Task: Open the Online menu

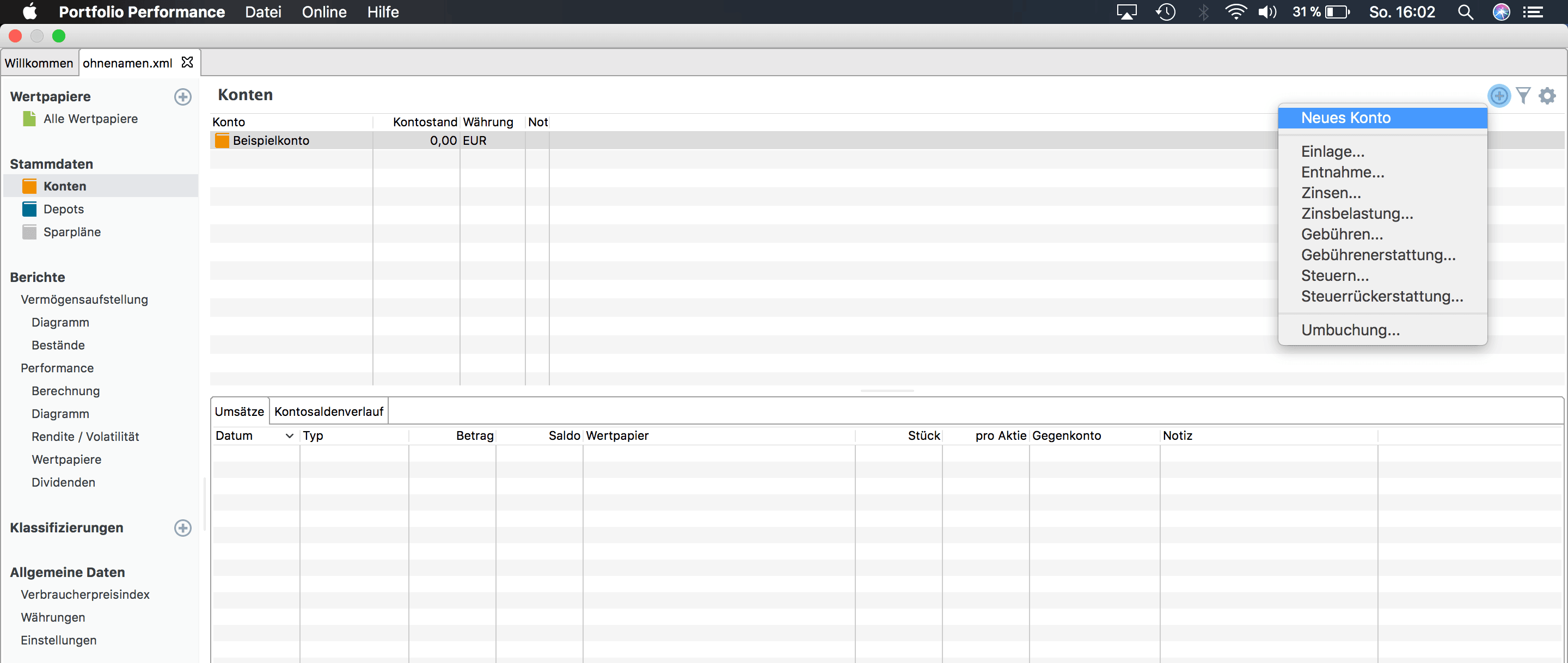Action: [x=324, y=11]
